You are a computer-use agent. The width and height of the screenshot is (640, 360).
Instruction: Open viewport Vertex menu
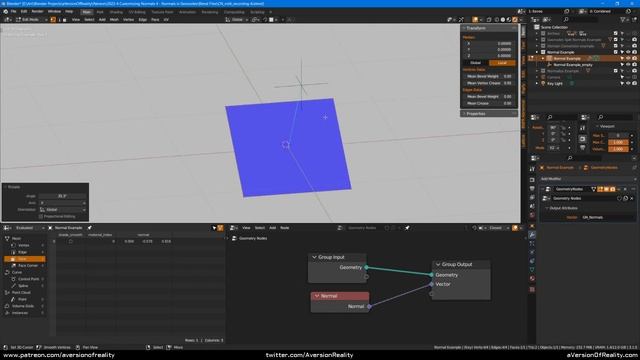click(128, 20)
